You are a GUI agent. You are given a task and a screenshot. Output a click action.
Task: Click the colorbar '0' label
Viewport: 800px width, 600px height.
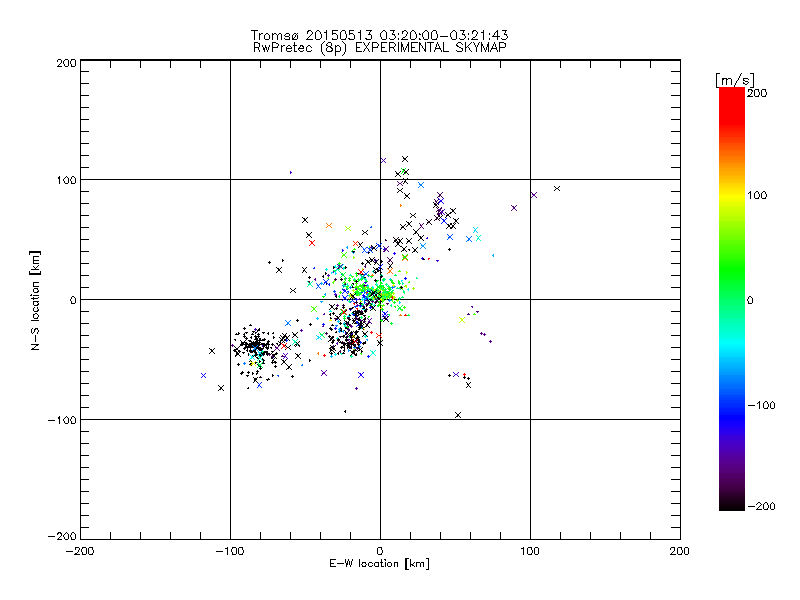point(749,300)
